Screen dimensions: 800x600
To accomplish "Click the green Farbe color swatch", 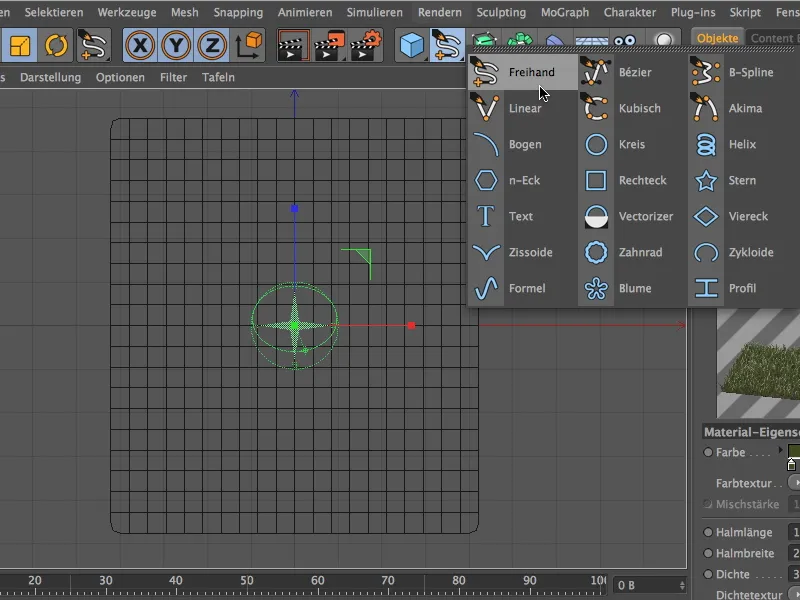I will click(x=792, y=452).
